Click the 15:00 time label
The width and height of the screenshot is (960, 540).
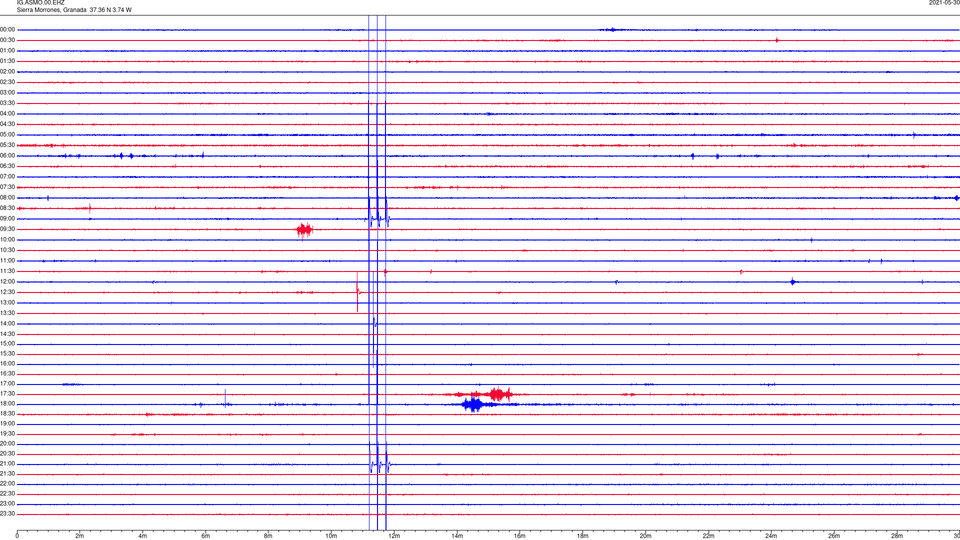(8, 343)
